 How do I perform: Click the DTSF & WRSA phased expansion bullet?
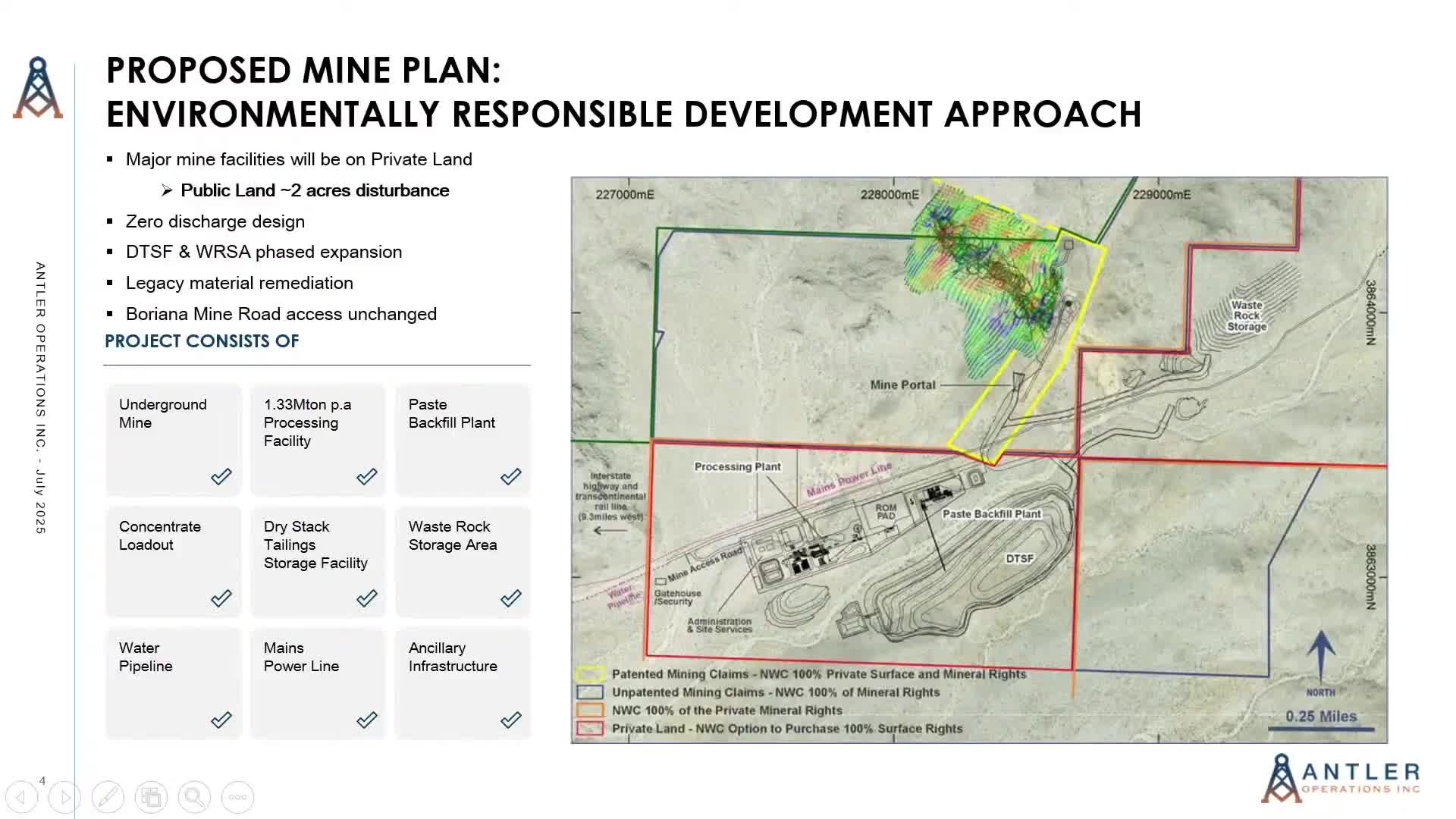click(x=264, y=252)
